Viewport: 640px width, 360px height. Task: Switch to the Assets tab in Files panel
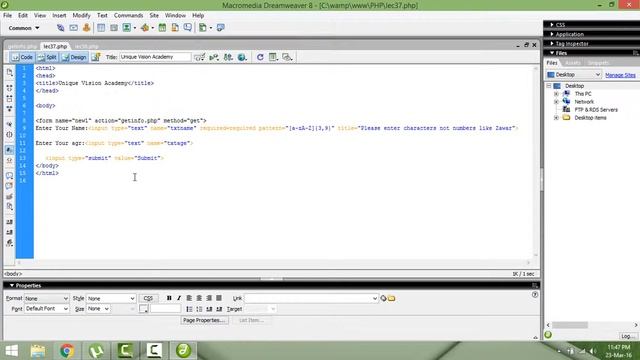[x=573, y=63]
